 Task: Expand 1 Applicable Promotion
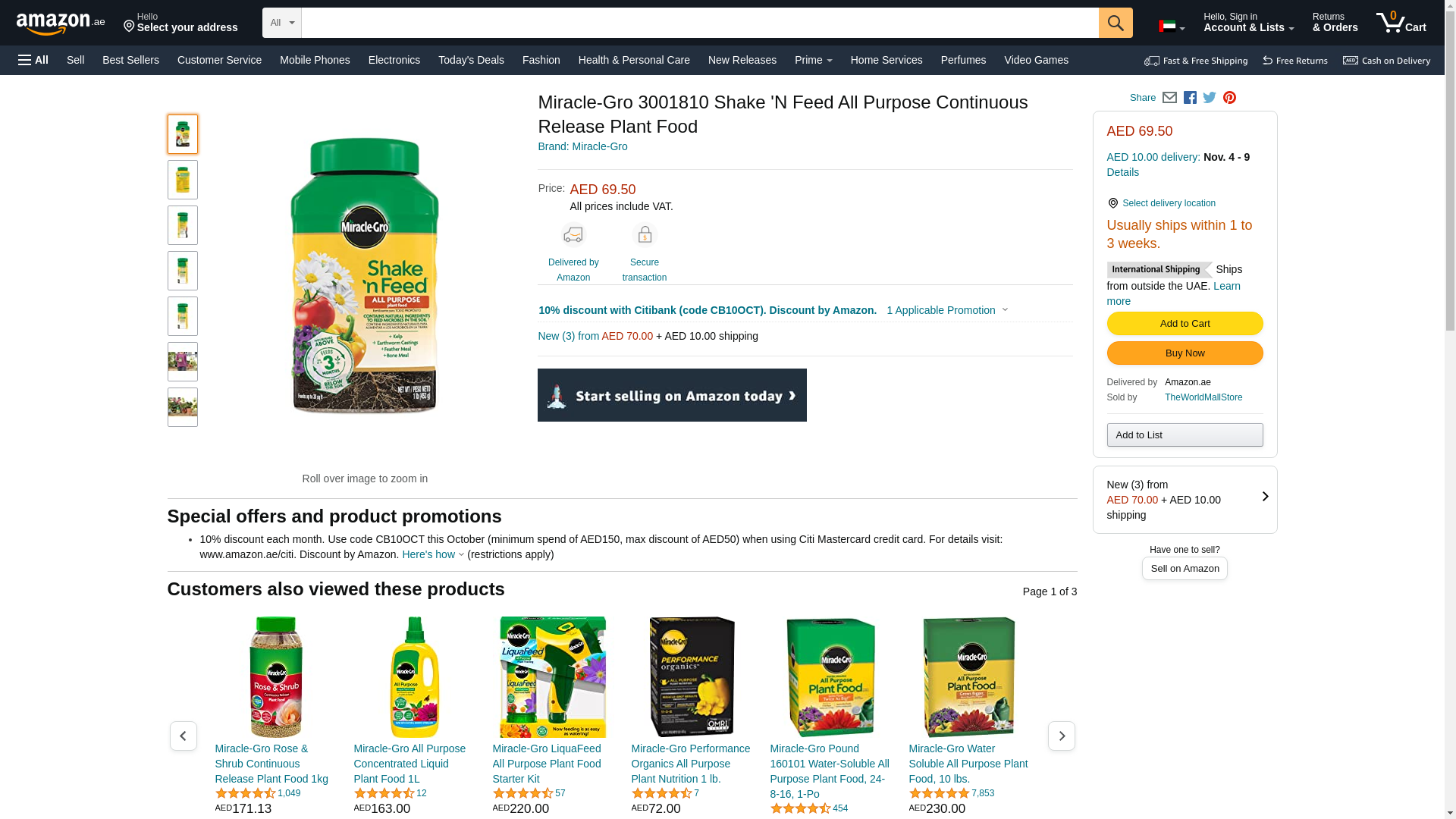pyautogui.click(x=947, y=310)
